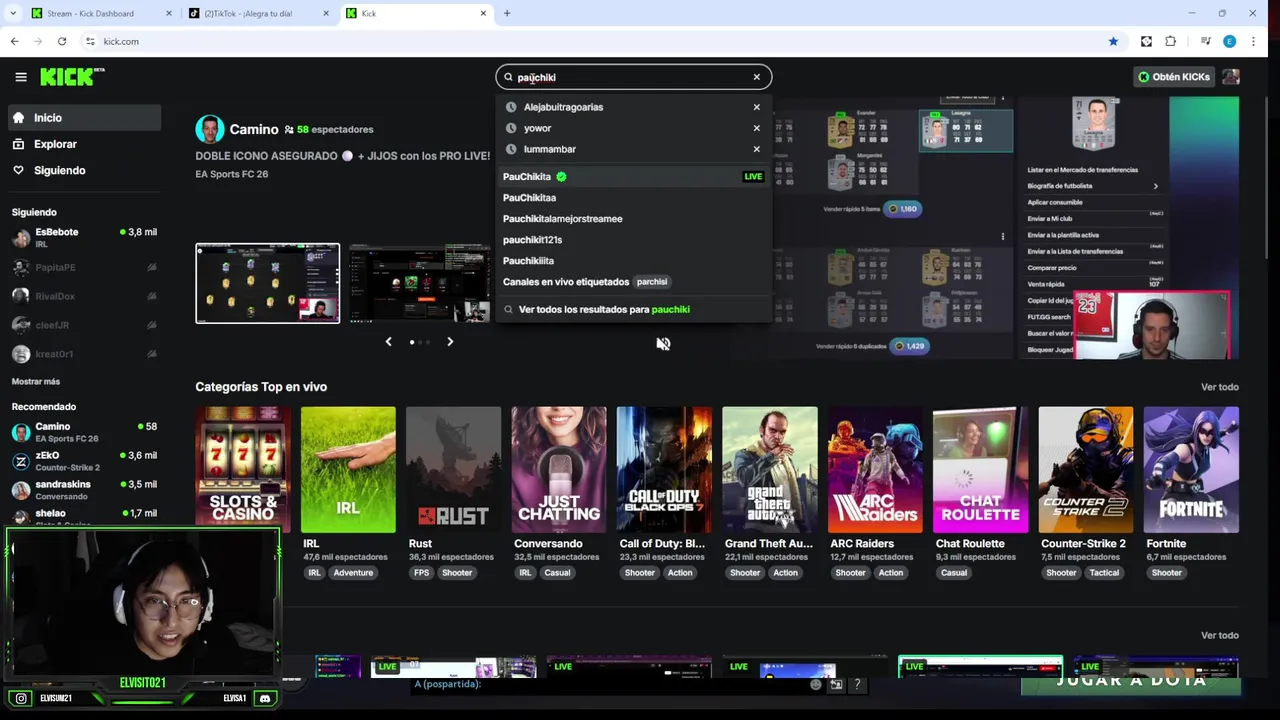Screen dimensions: 1280x720
Task: Open Counter-Strike 2 category card
Action: 1086,470
